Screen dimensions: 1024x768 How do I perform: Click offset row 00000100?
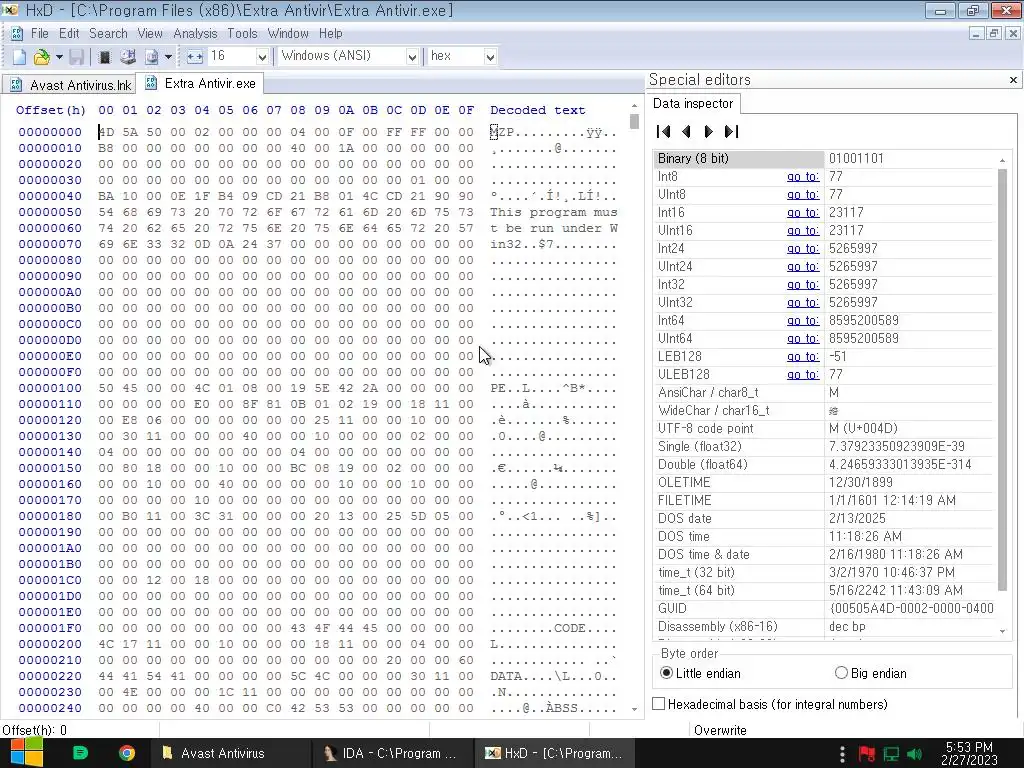click(x=50, y=388)
